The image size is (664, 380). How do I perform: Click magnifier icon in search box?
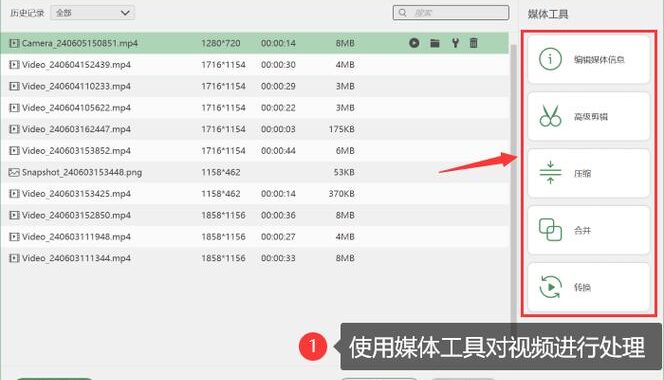pos(403,13)
